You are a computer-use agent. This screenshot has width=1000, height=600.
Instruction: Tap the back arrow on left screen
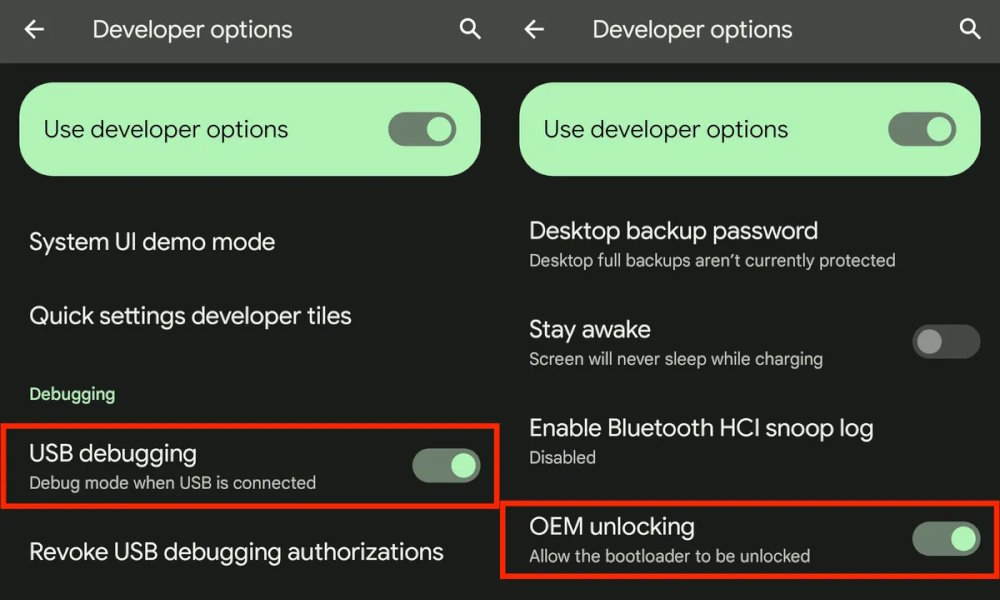click(x=34, y=29)
